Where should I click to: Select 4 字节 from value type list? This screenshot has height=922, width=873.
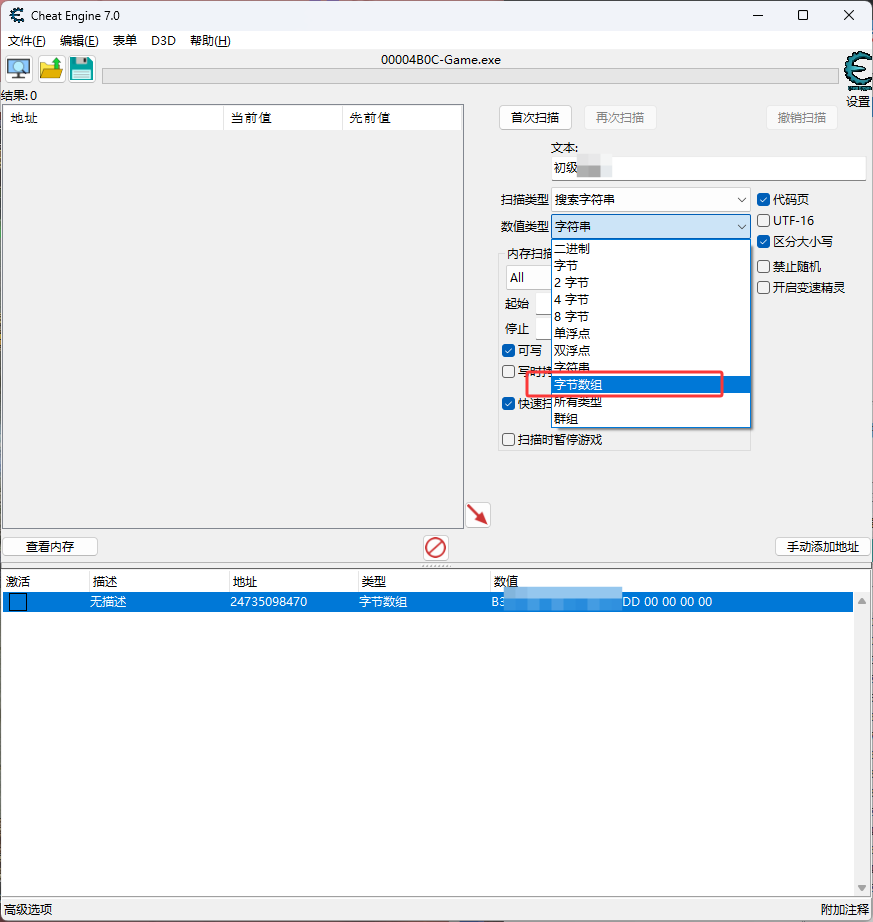point(650,300)
